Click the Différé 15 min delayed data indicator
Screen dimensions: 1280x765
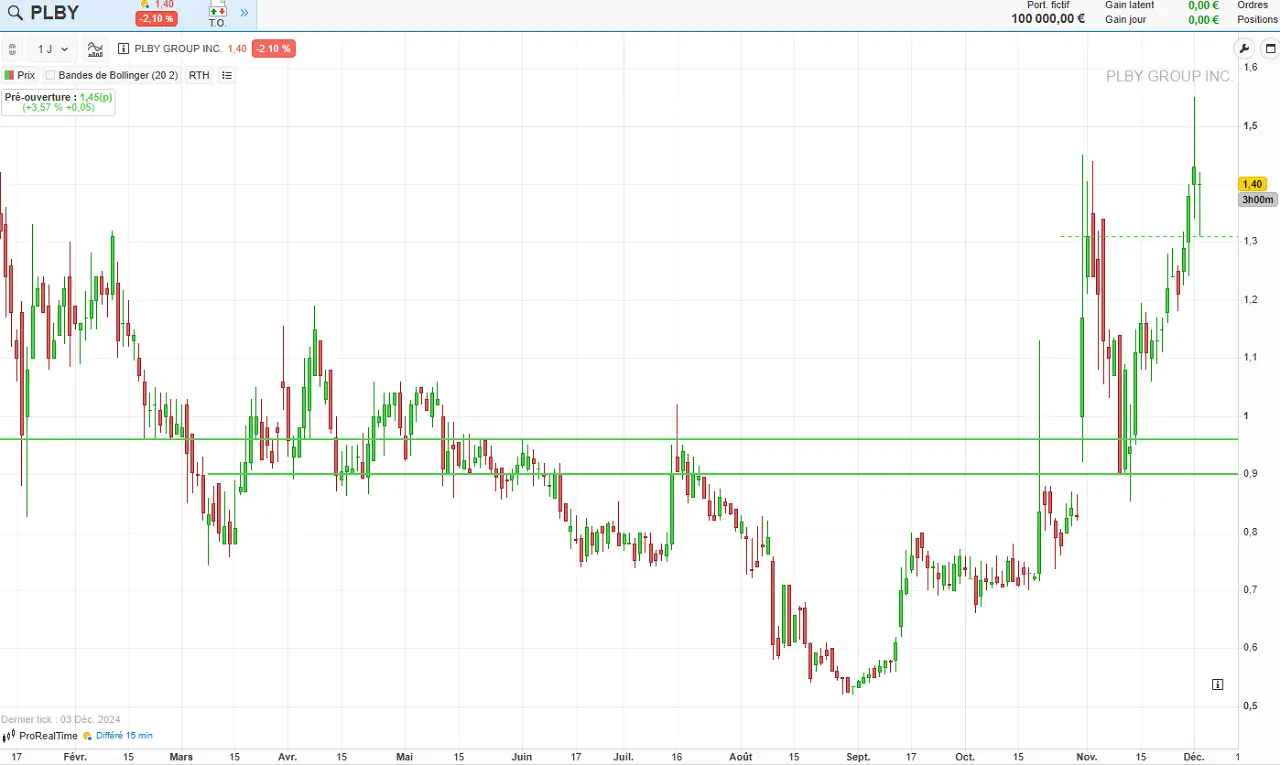119,736
